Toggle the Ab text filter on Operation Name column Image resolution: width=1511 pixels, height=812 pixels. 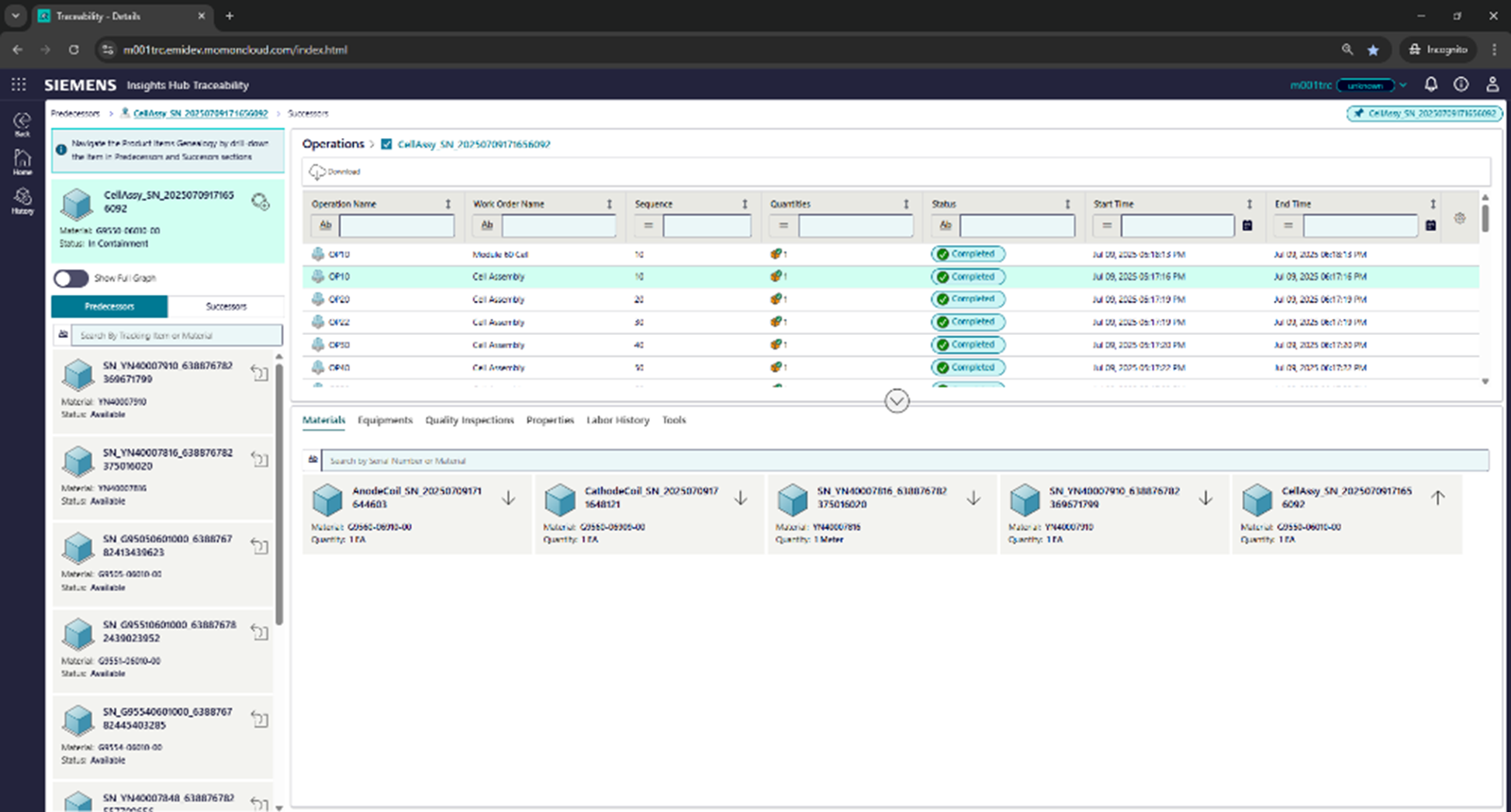pyautogui.click(x=325, y=225)
